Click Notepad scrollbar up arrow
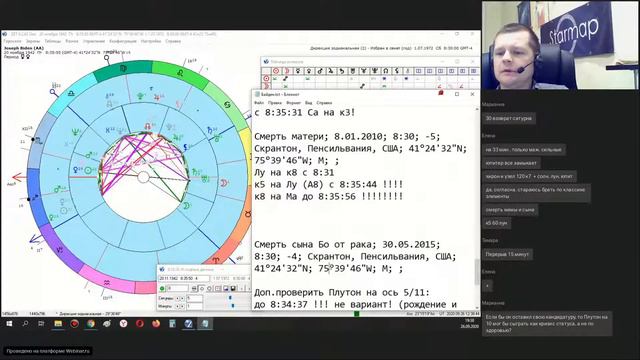640x360 pixels. click(476, 109)
